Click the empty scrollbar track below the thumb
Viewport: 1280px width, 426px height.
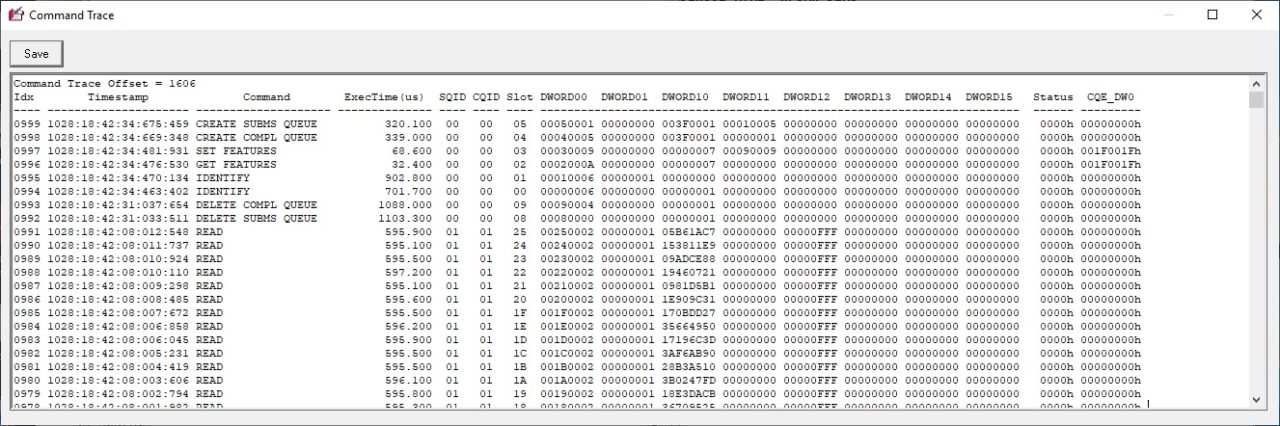click(x=1257, y=250)
